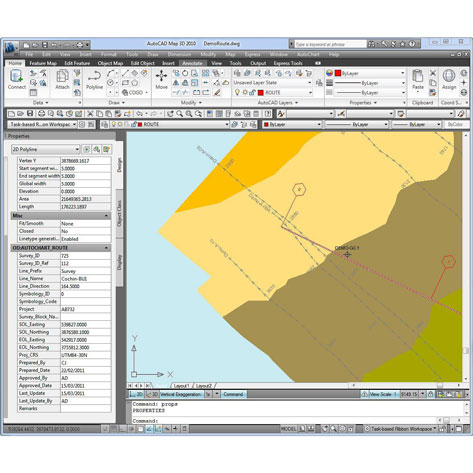
Task: Click Zoom magnifier in the standard toolbar
Action: point(180,114)
